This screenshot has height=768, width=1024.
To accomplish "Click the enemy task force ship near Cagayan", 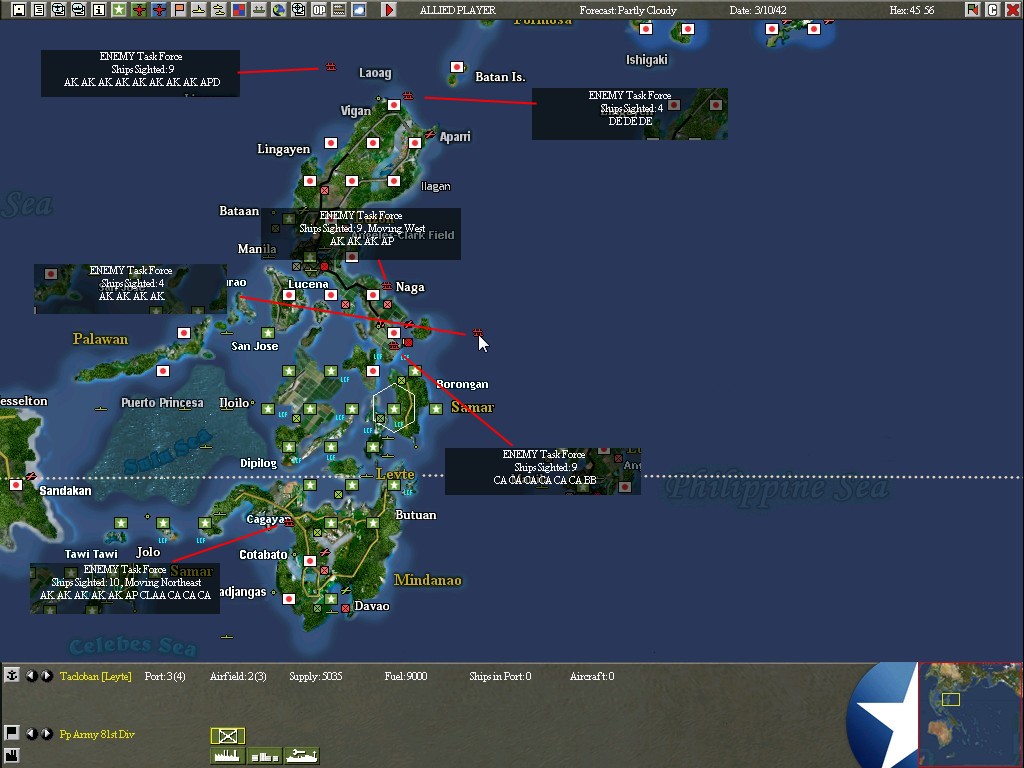I will click(289, 522).
